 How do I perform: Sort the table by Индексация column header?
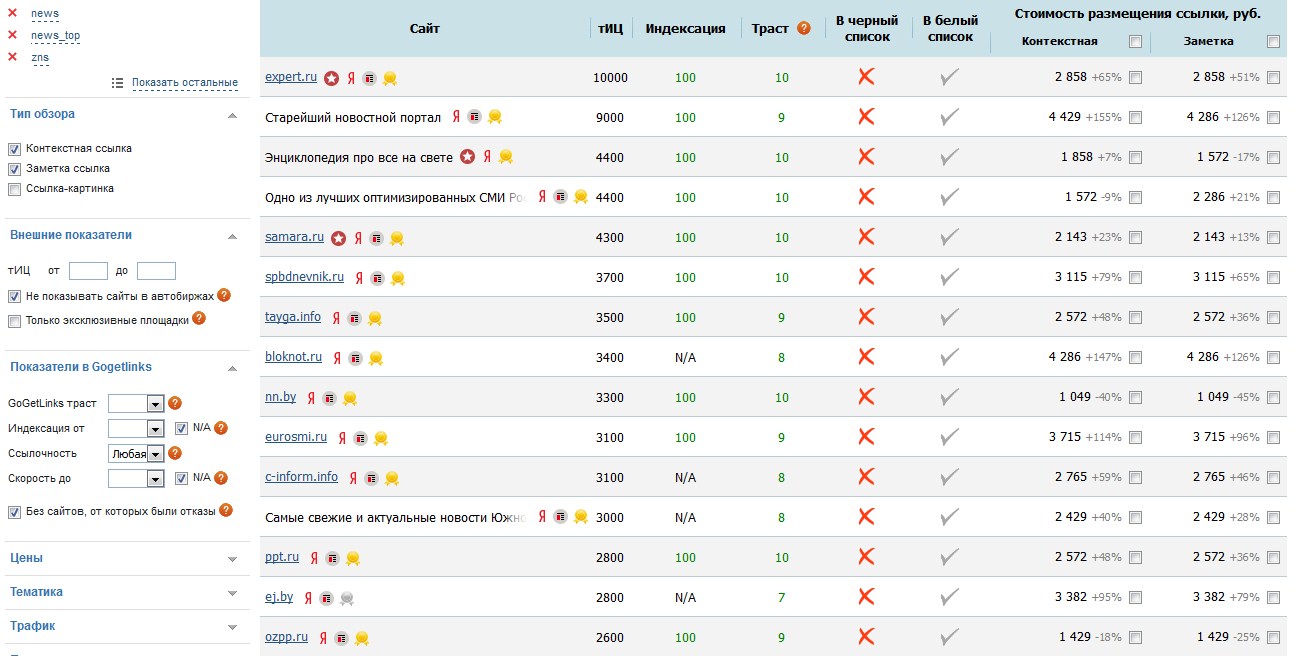click(x=685, y=29)
